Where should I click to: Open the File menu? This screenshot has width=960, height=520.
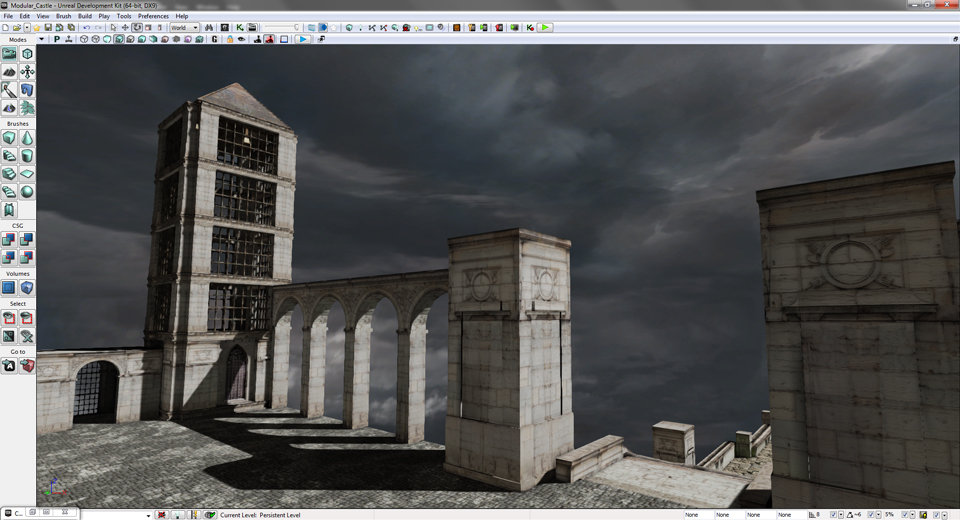pos(8,17)
